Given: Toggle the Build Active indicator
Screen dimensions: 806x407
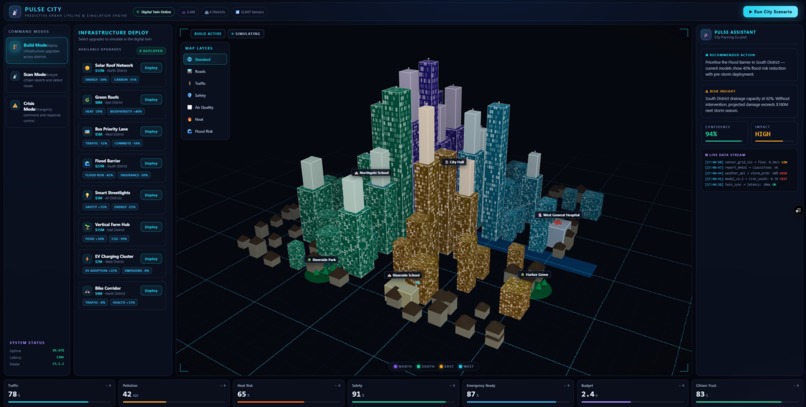Looking at the screenshot, I should (x=208, y=34).
